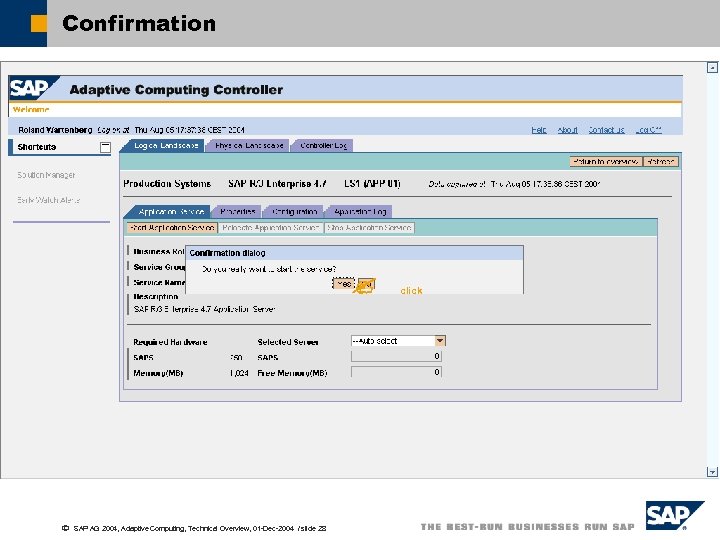Click the Description label
This screenshot has width=720, height=540.
[155, 297]
